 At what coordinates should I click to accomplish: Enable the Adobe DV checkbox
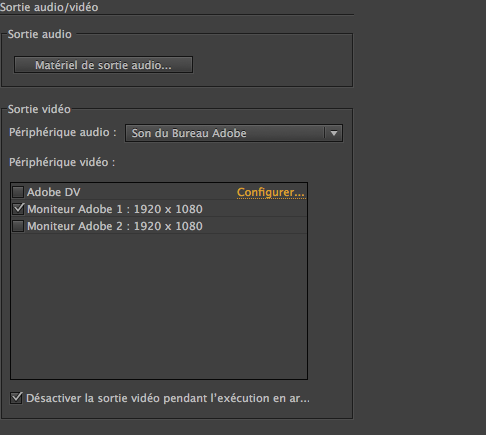(18, 192)
